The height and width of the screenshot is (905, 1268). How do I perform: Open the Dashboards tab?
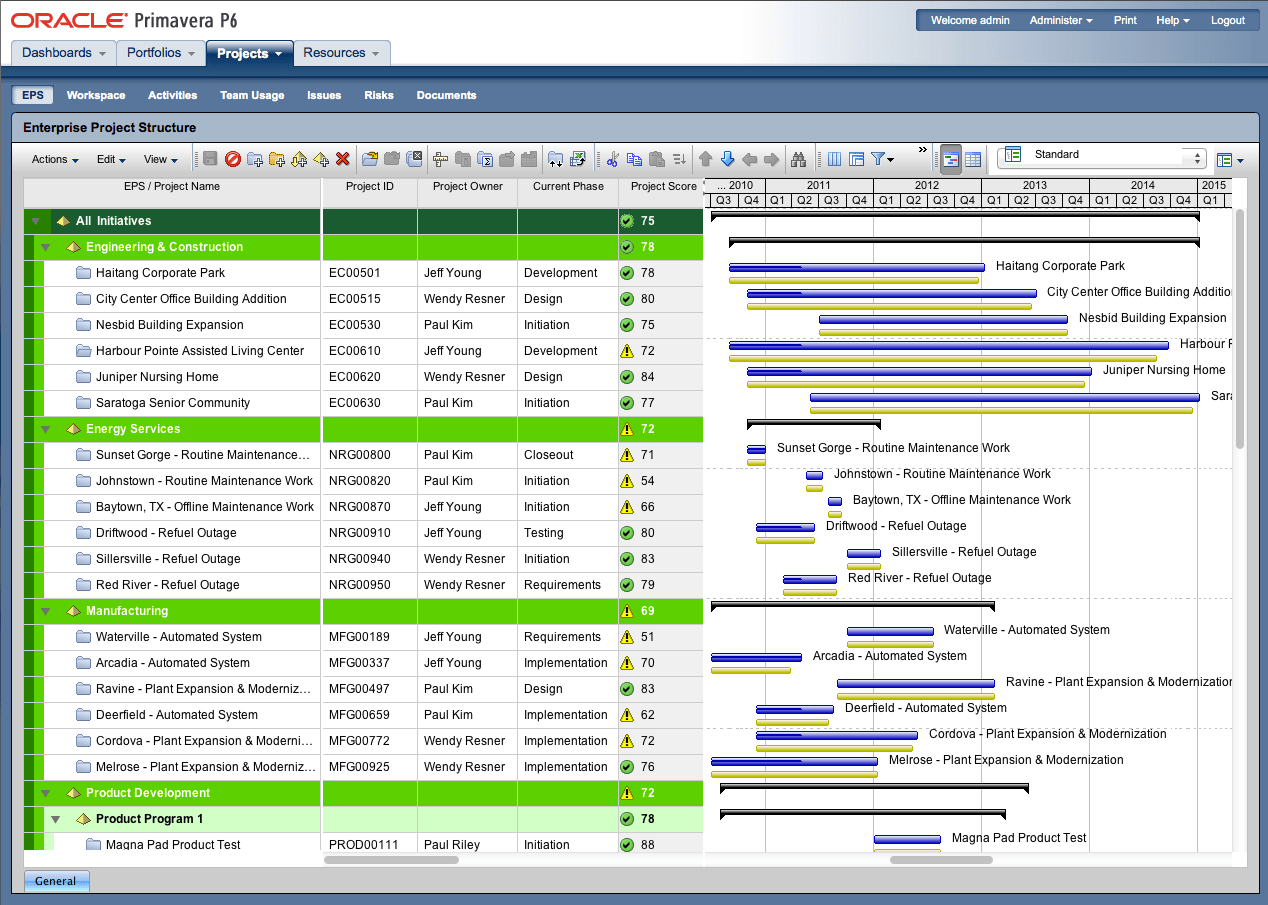click(x=64, y=53)
